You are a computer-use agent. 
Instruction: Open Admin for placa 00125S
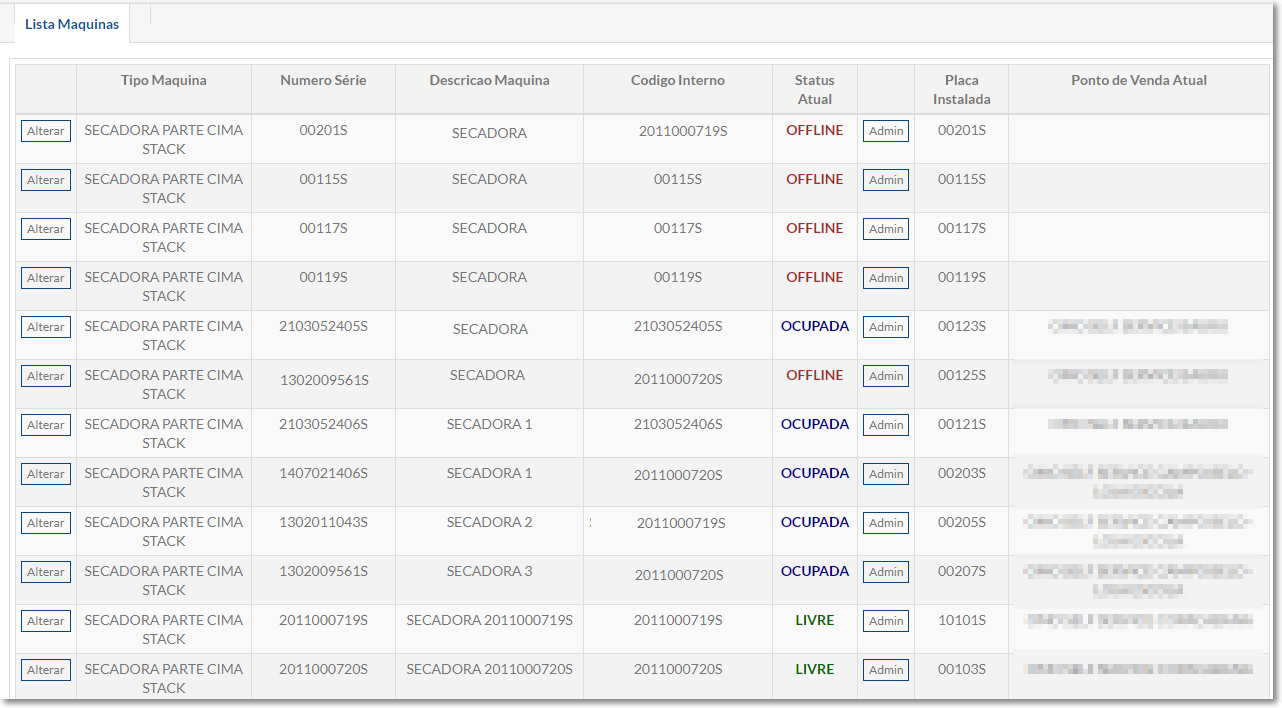pos(885,376)
